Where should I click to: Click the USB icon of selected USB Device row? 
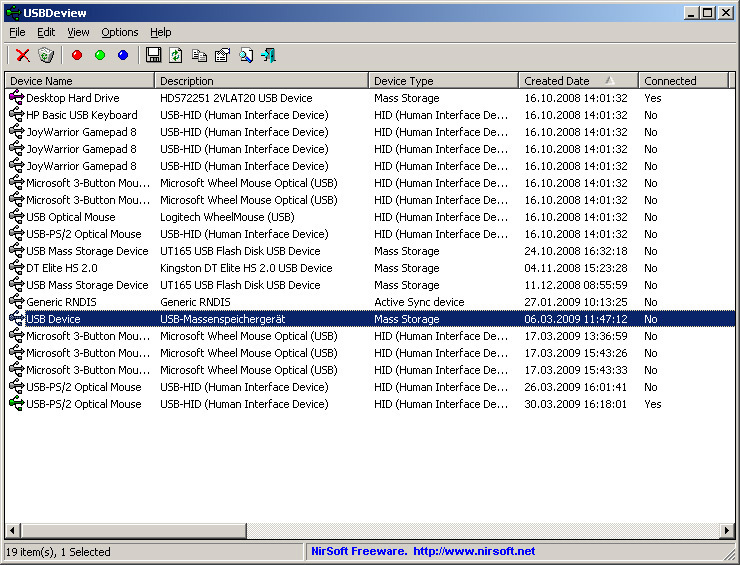(17, 319)
